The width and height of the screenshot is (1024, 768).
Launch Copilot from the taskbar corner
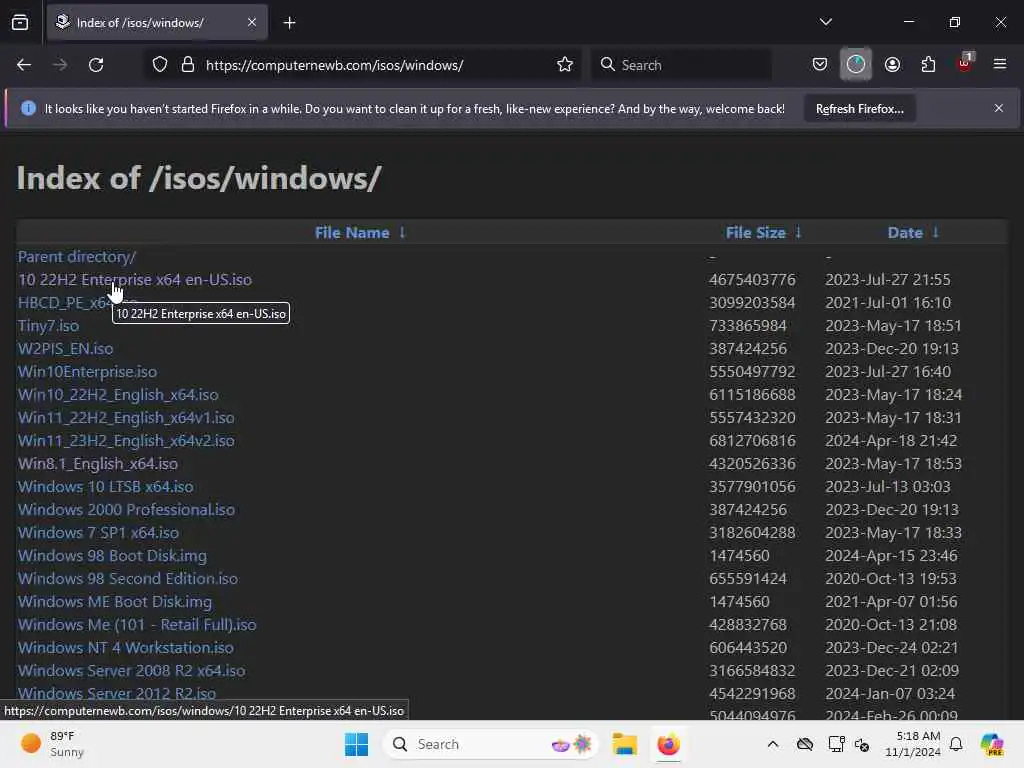coord(991,744)
